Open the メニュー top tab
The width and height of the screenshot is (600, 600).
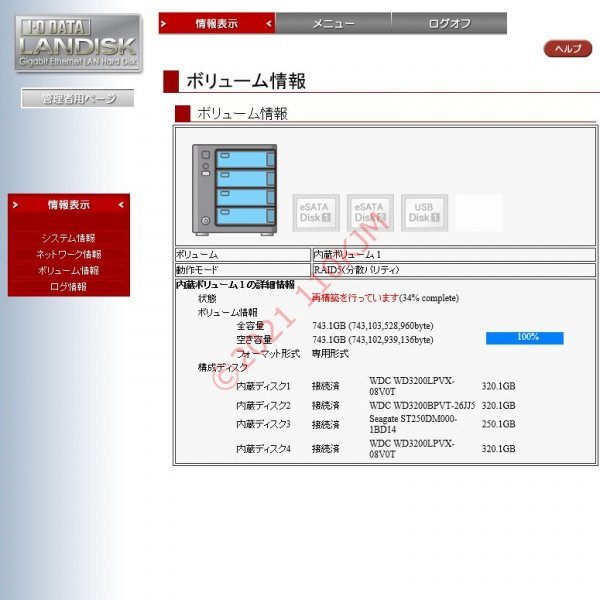334,23
